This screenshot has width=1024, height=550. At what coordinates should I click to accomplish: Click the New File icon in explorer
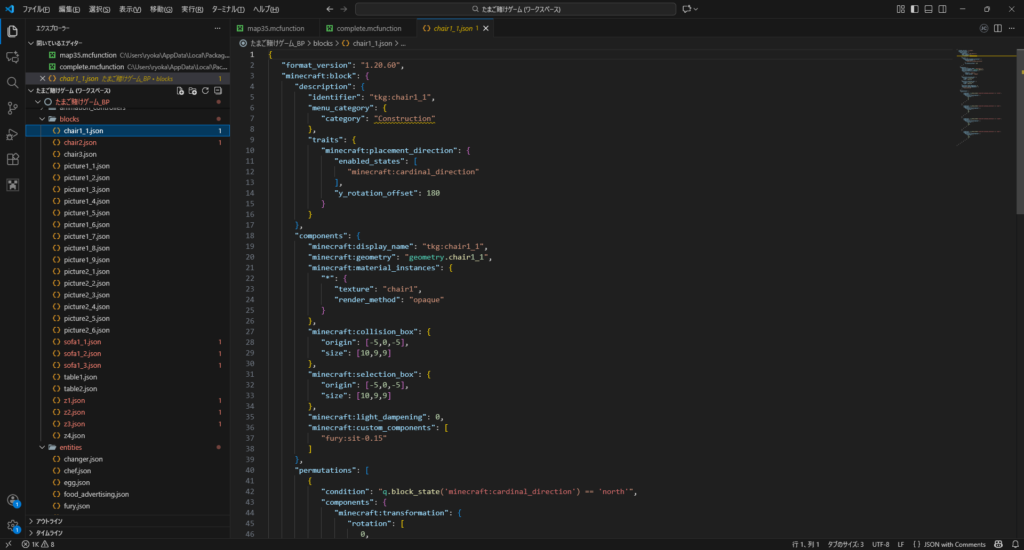coord(180,90)
